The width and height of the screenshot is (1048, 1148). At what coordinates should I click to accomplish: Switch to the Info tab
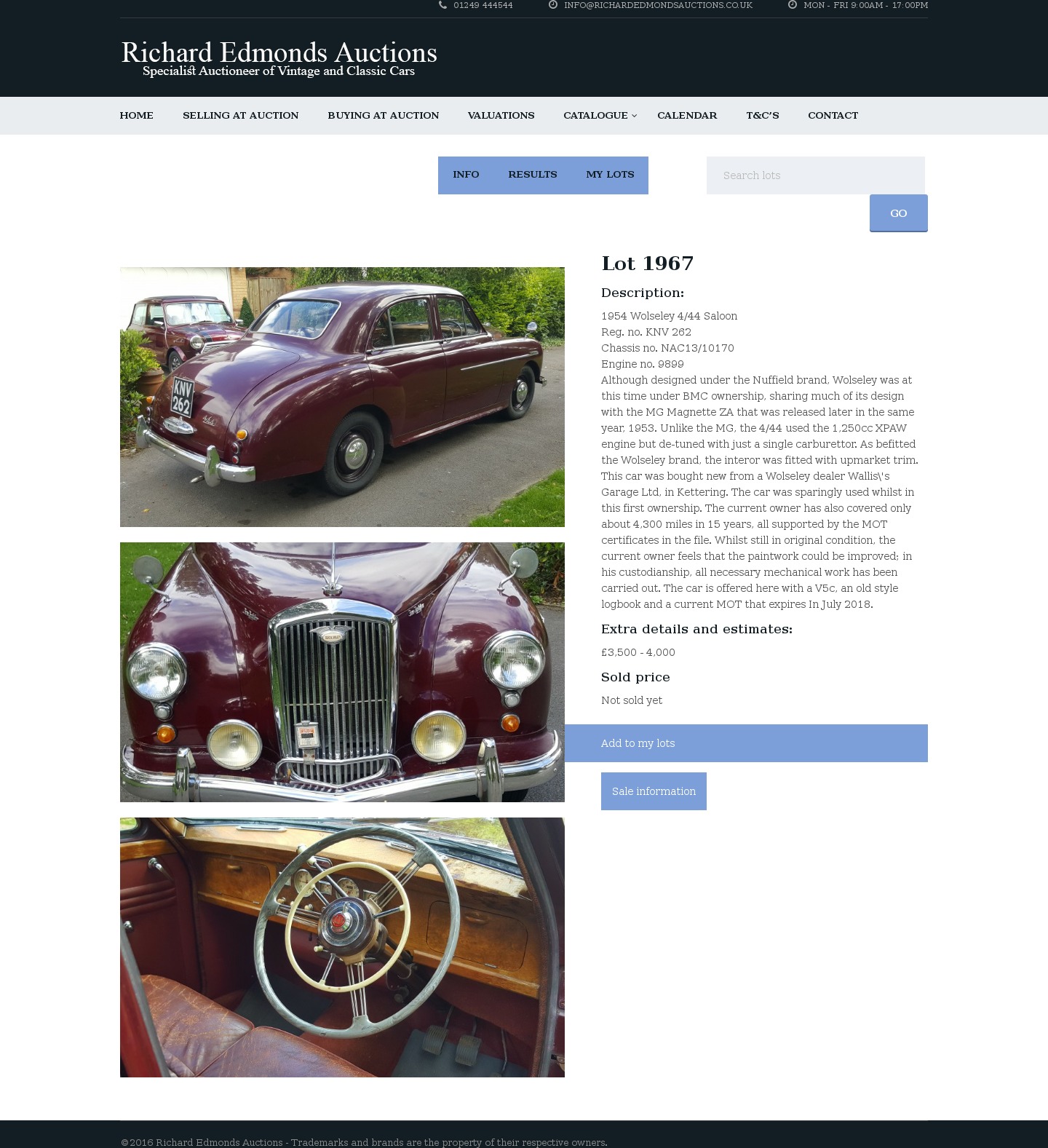pos(466,175)
